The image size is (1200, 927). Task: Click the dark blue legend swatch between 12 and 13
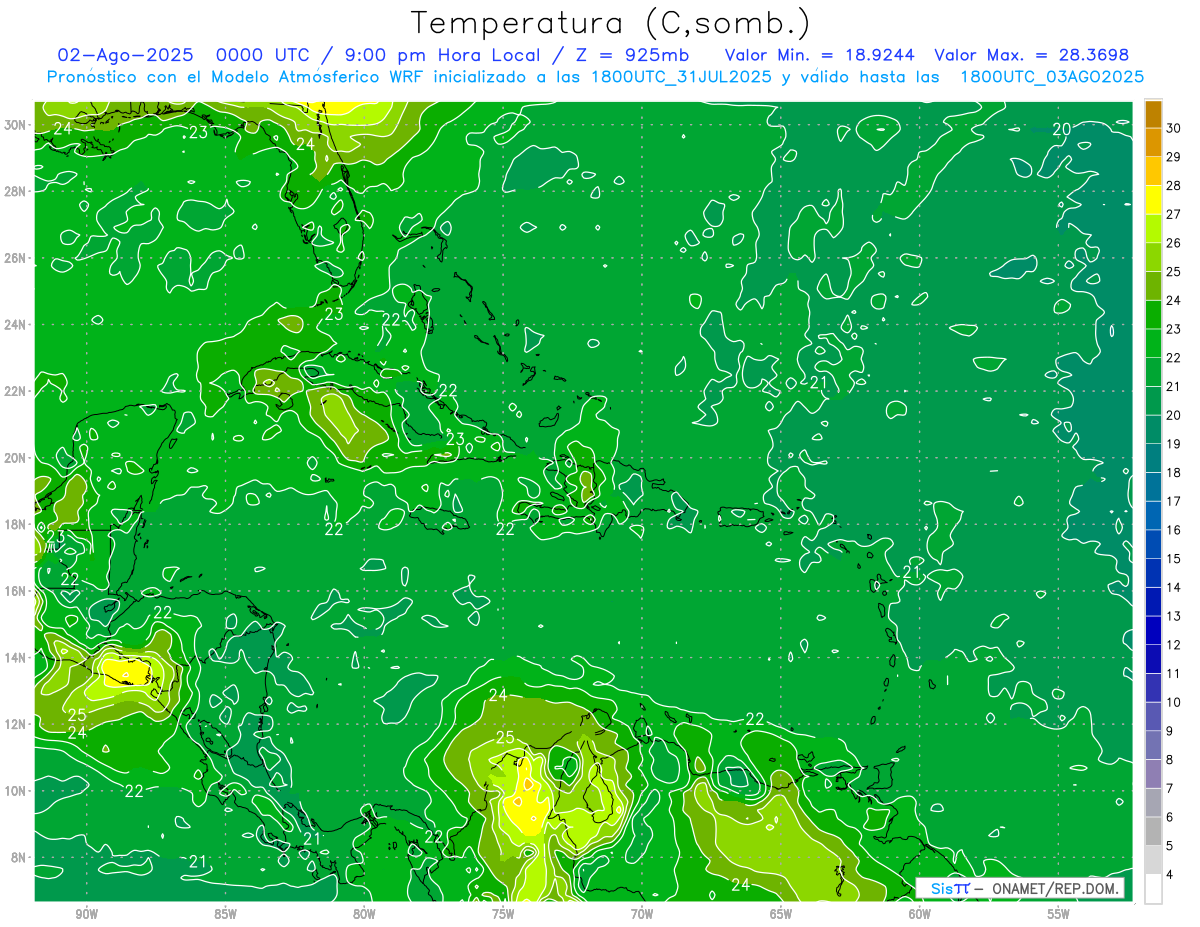[x=1154, y=631]
